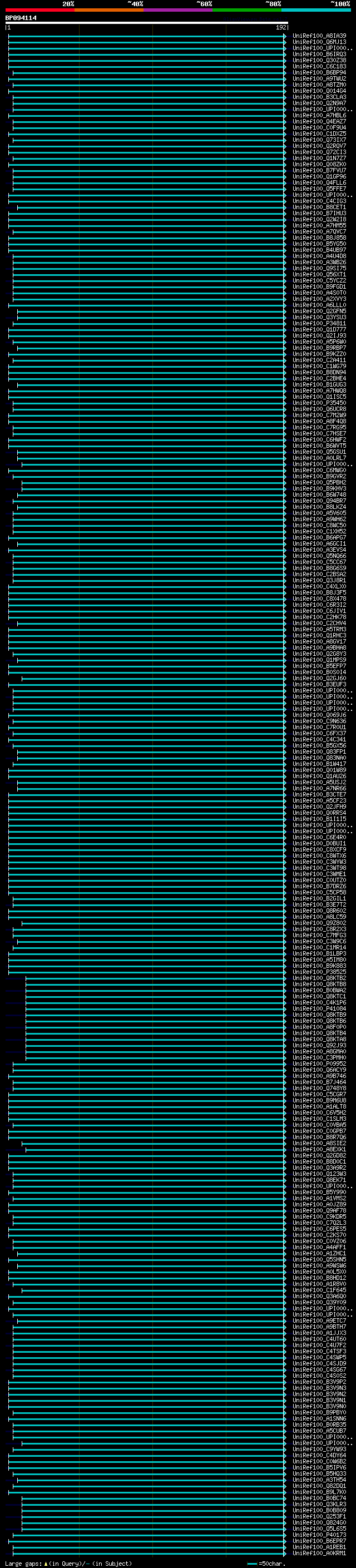Click hit UniRef100_A7HM55

pyautogui.click(x=319, y=225)
